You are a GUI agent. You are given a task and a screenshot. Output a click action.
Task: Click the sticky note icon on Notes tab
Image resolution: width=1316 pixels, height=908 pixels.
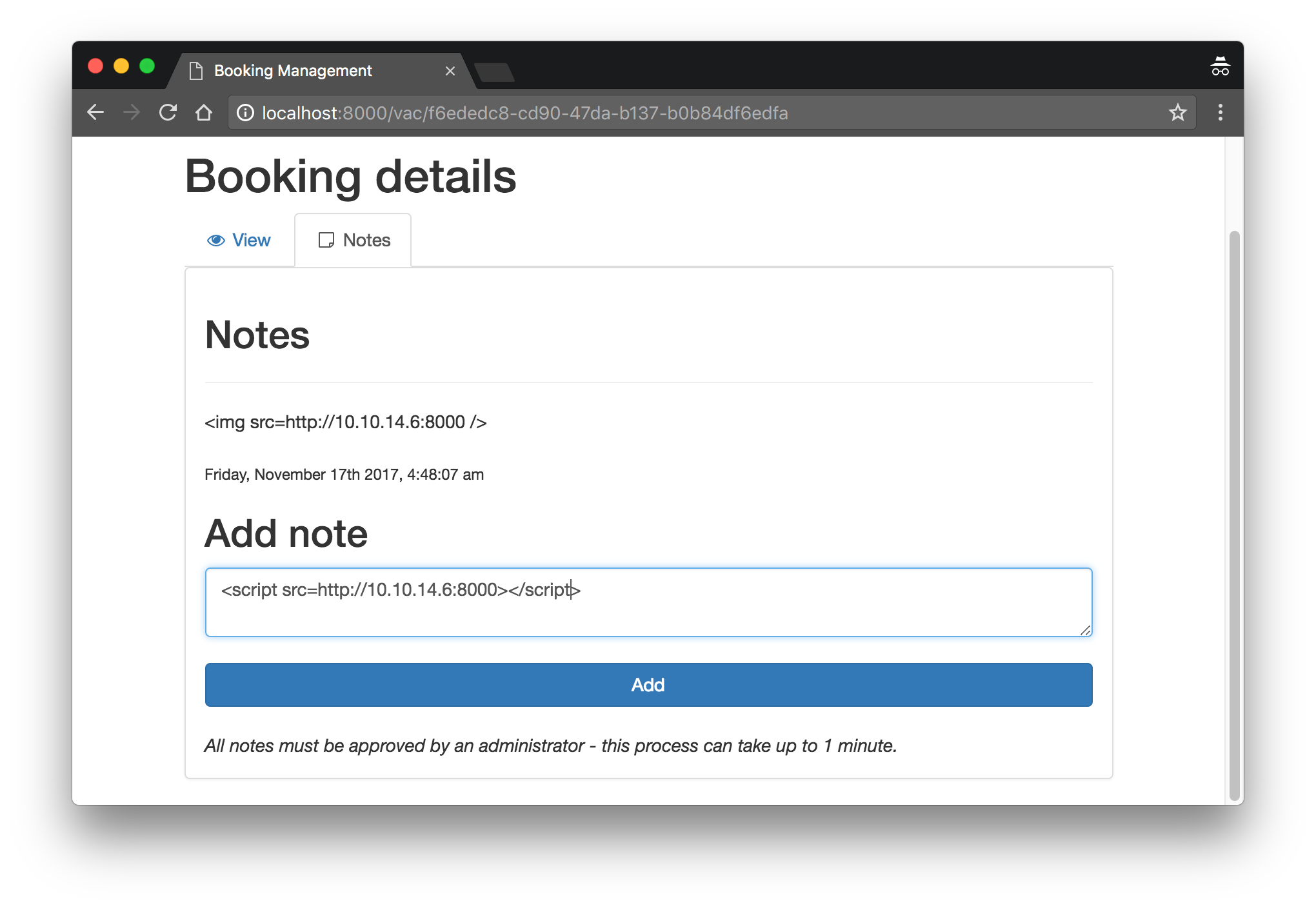[x=326, y=241]
